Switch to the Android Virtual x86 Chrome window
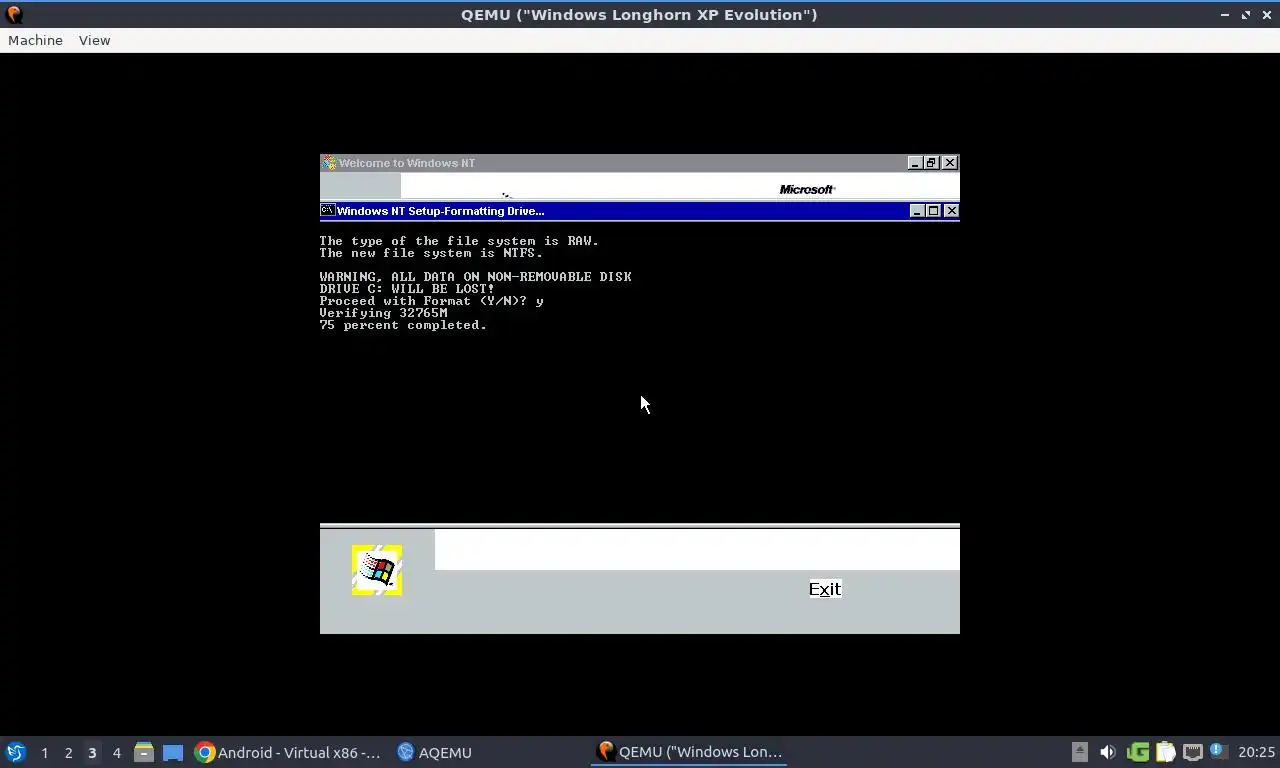 (x=288, y=752)
